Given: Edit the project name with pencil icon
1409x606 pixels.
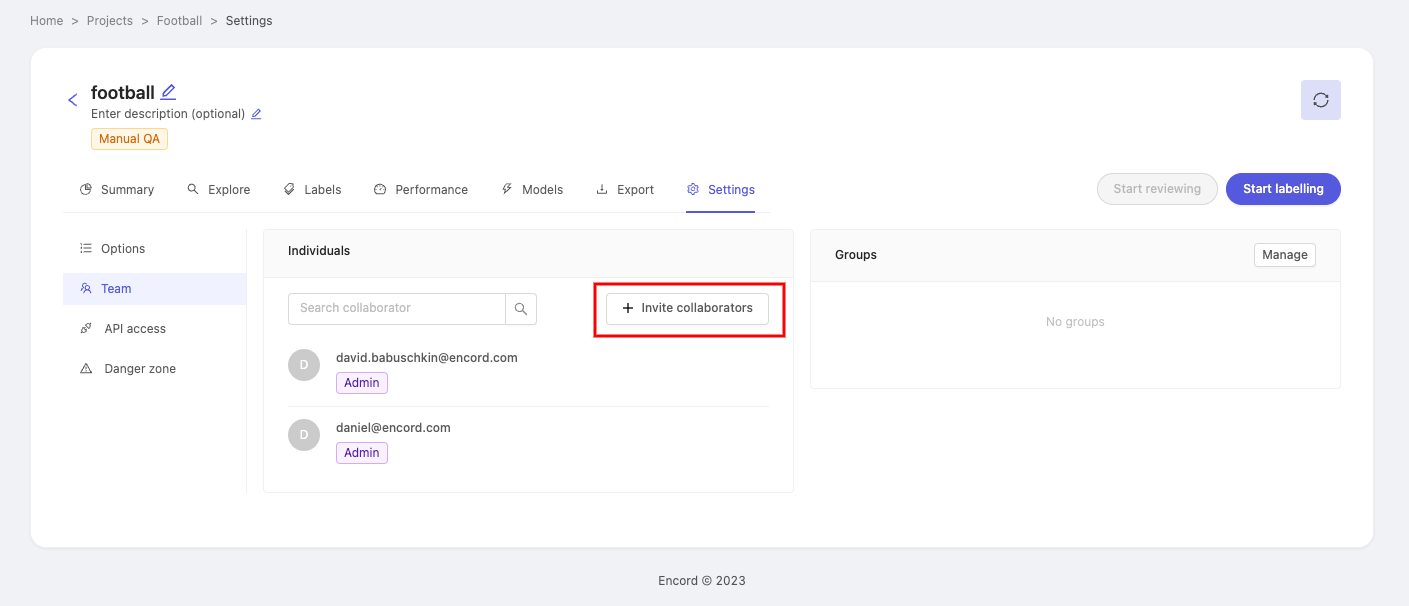Looking at the screenshot, I should pos(168,92).
